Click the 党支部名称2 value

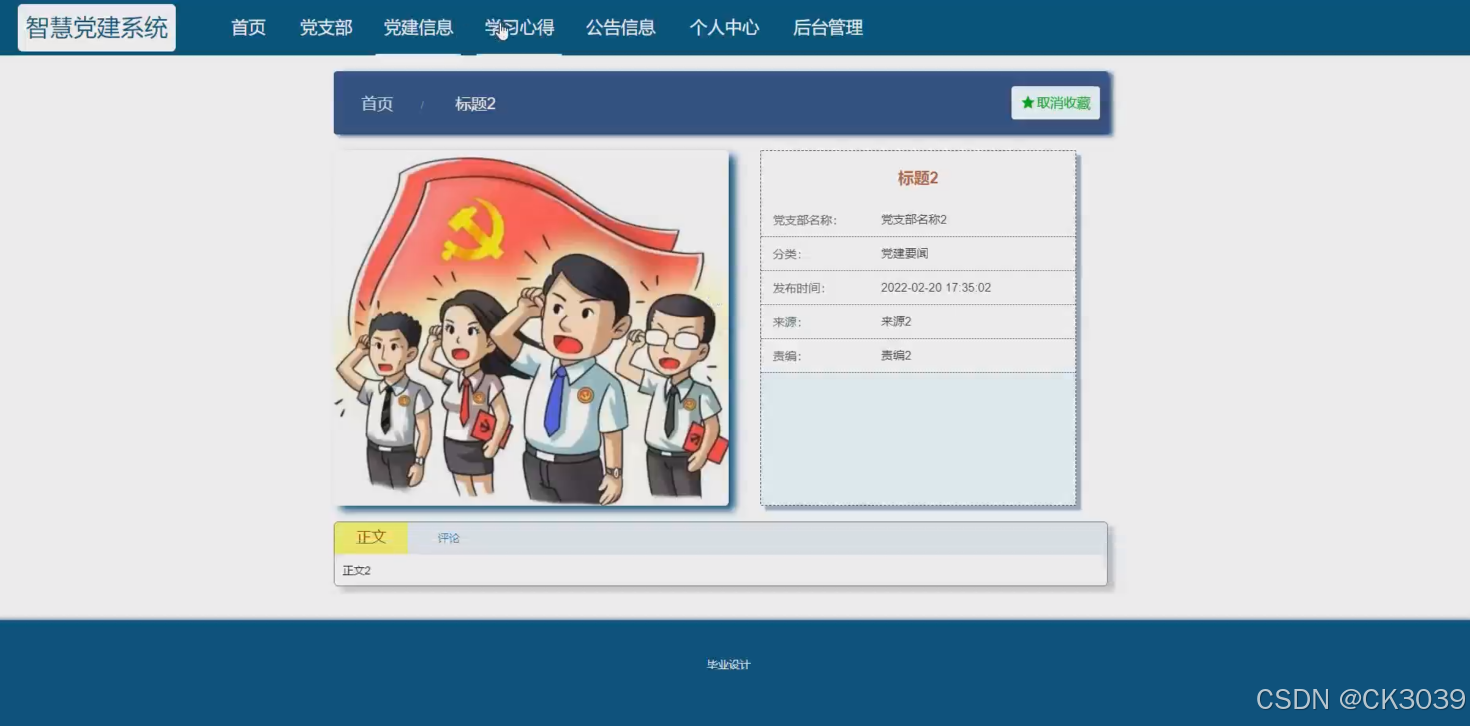click(x=914, y=220)
